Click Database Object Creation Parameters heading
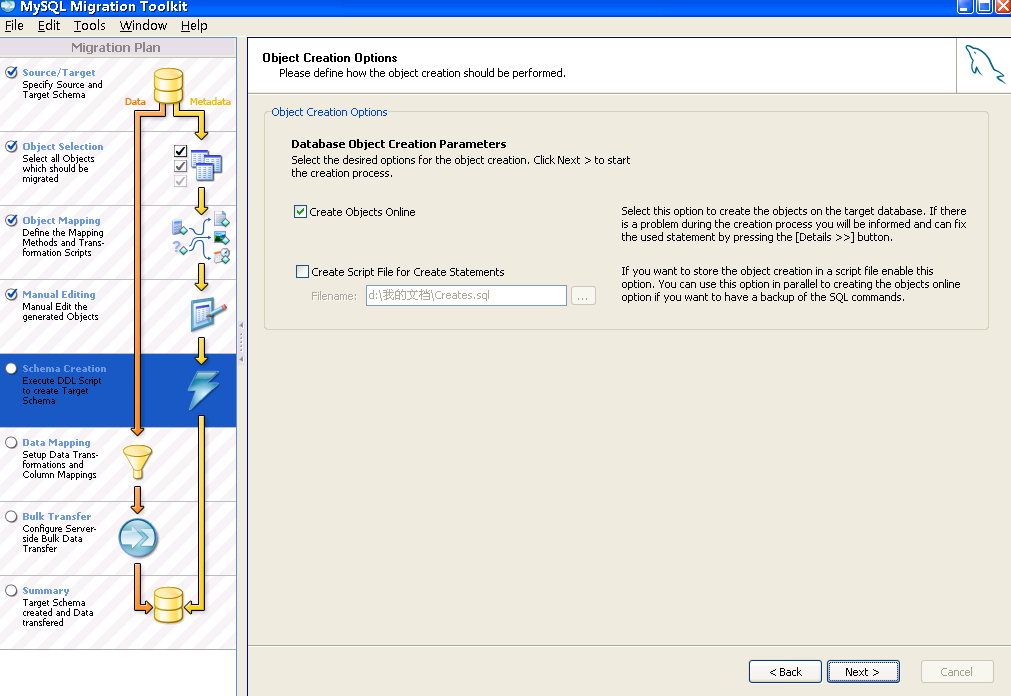The image size is (1011, 696). click(x=398, y=144)
